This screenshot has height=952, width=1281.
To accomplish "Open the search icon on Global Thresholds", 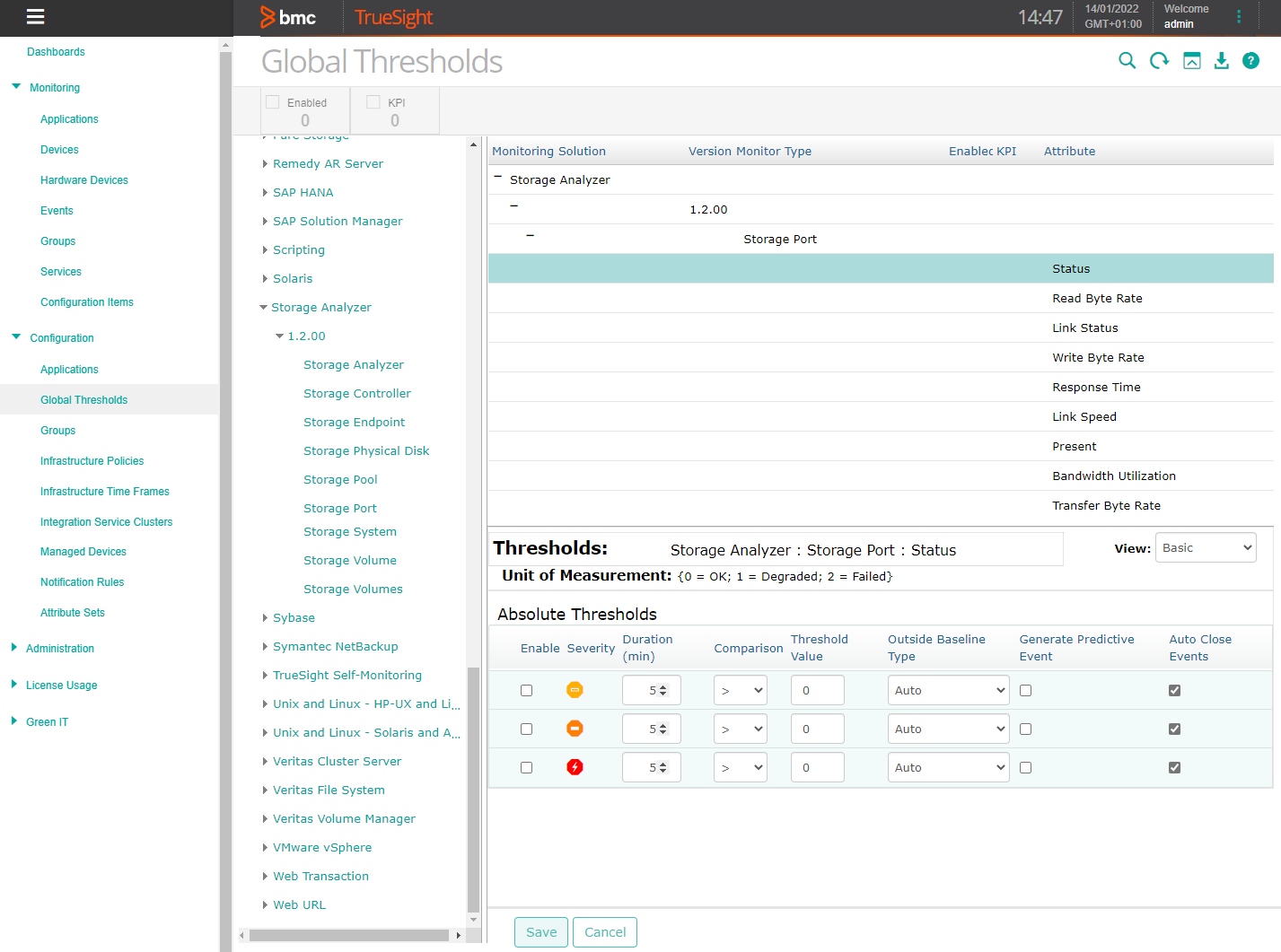I will (1127, 60).
